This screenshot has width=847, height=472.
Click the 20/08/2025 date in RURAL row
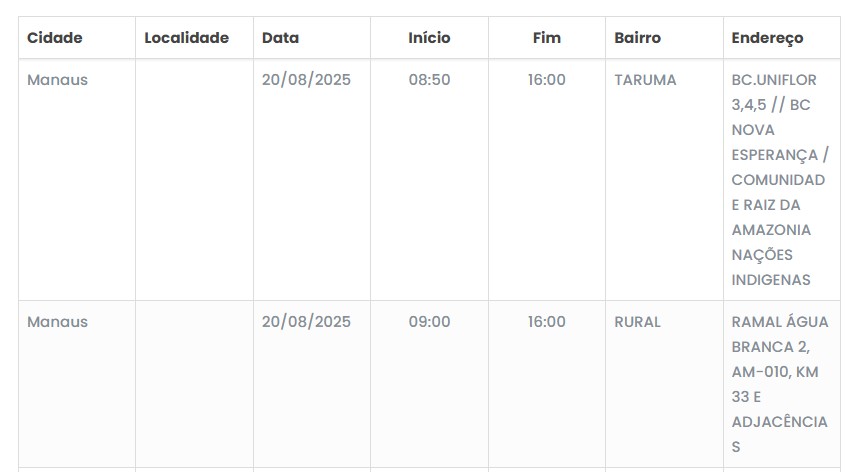tap(306, 322)
